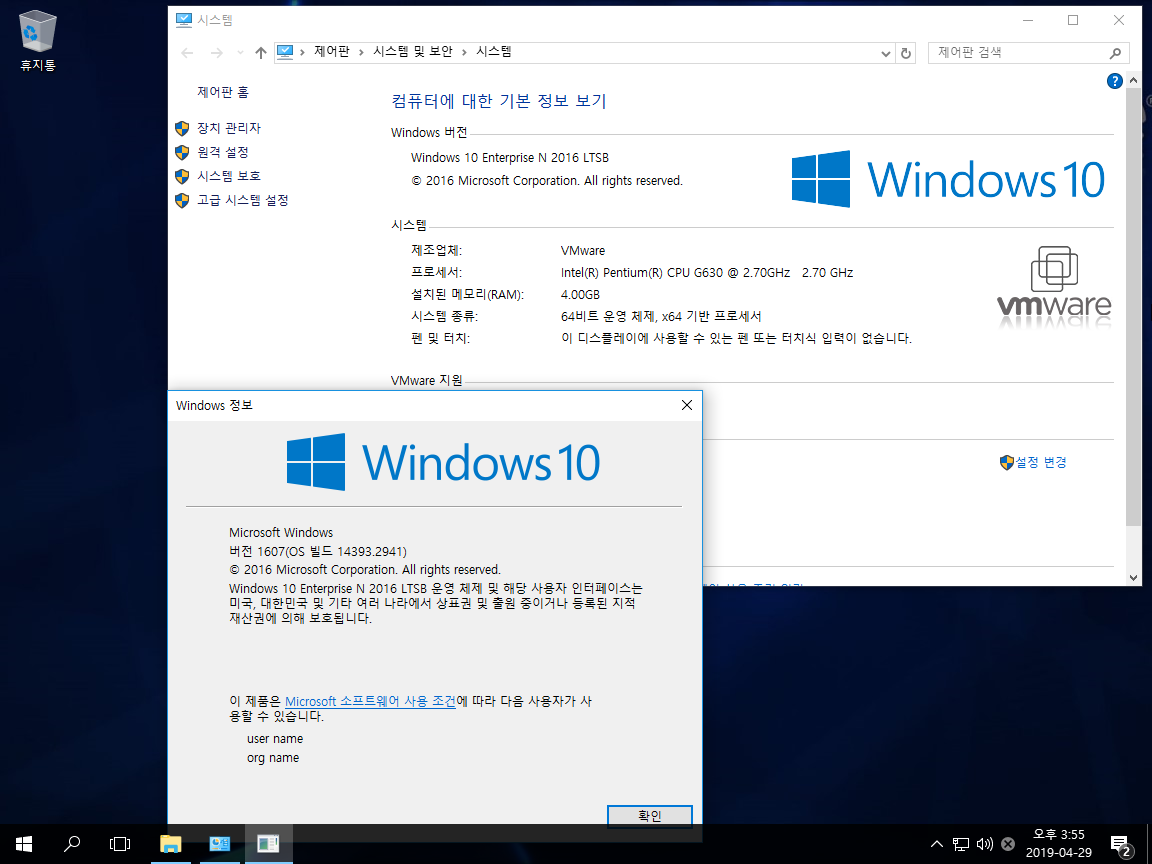
Task: Click the forward navigation arrow
Action: 216,53
